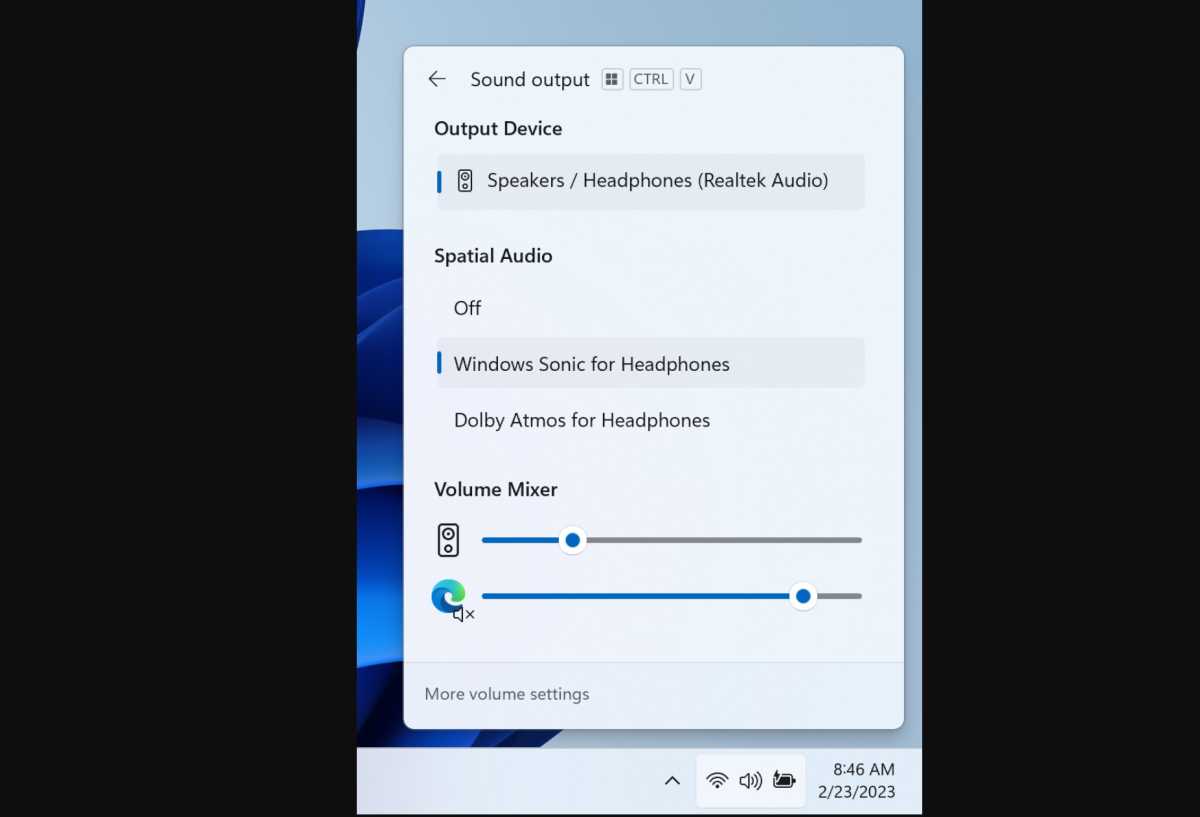Click the V key badge in header
1200x817 pixels.
coord(690,79)
